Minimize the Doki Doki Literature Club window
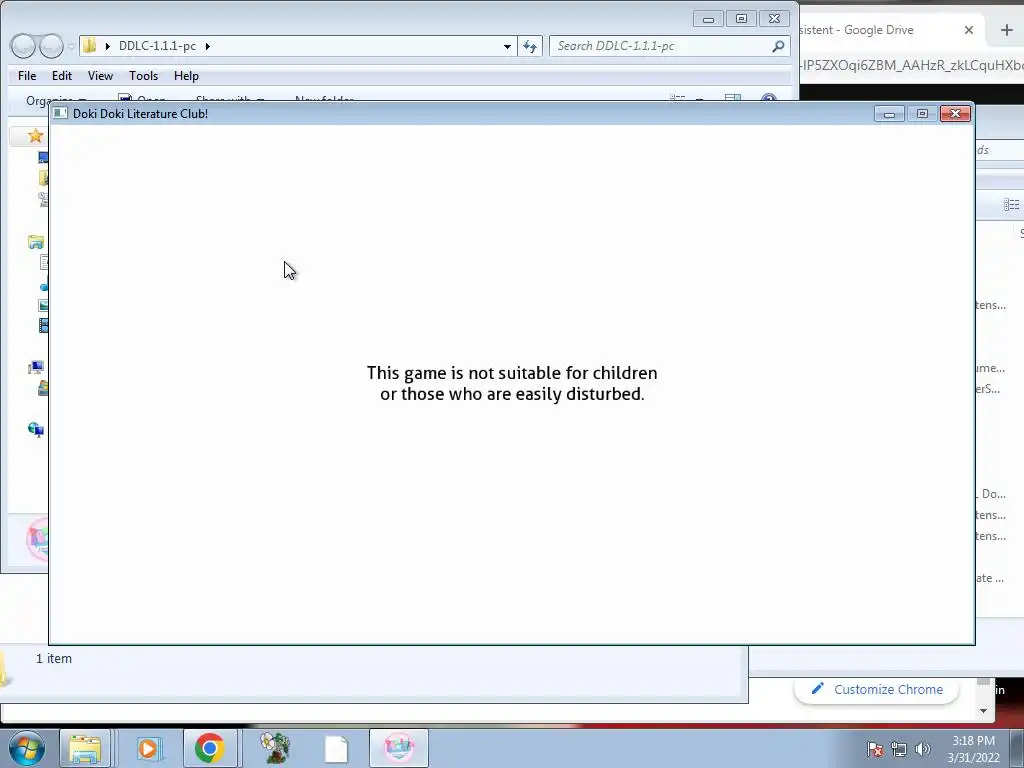This screenshot has height=768, width=1024. click(x=889, y=114)
